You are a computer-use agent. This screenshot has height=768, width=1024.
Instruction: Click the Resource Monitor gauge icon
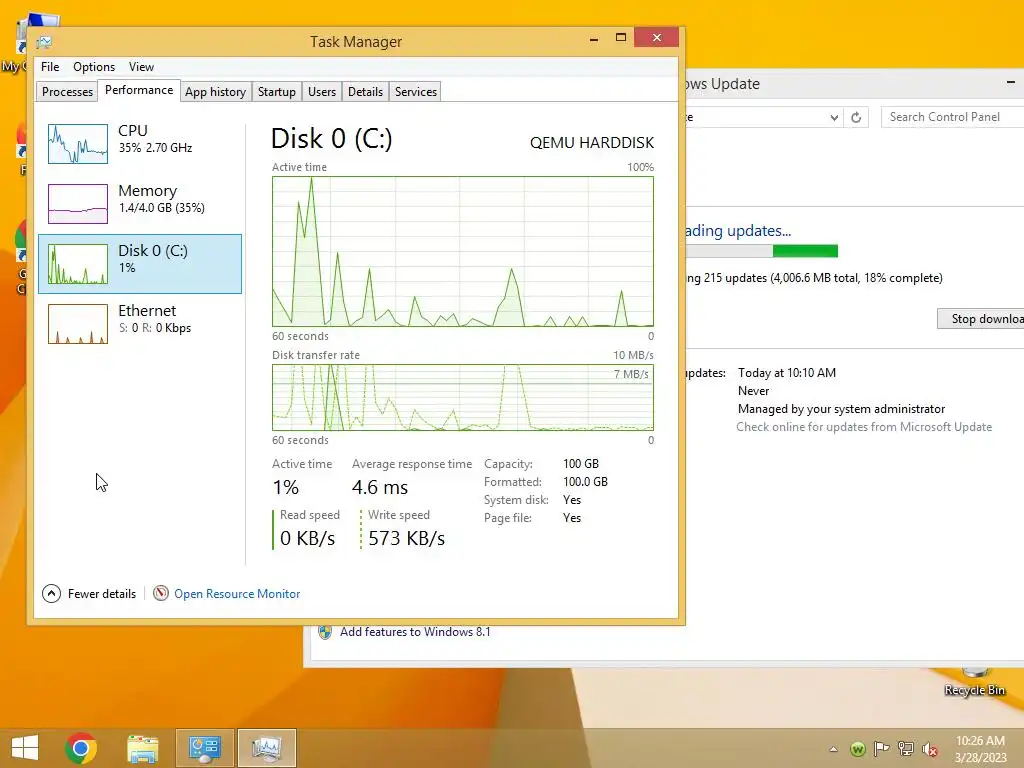(x=161, y=593)
